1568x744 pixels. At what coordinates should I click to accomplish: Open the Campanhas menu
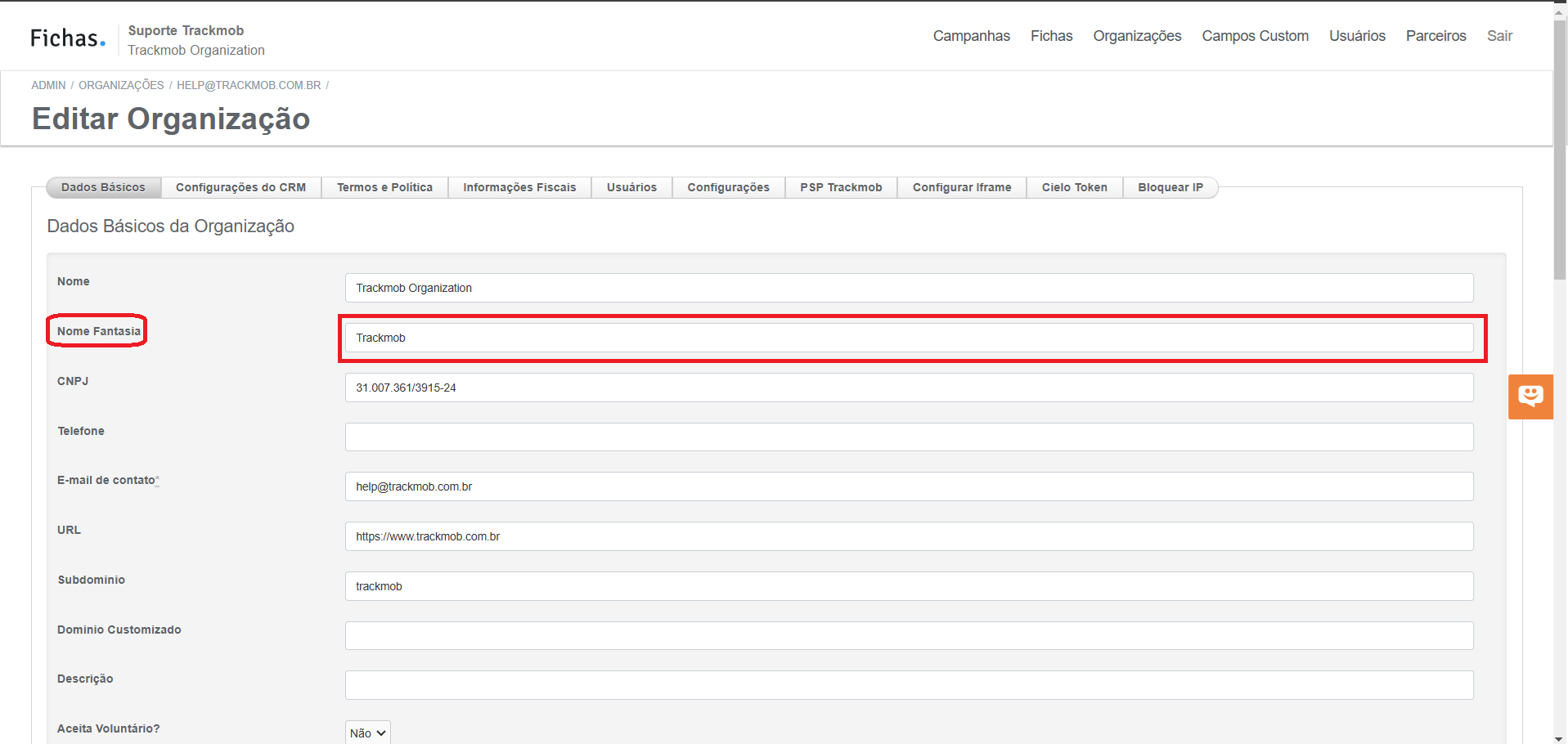pos(971,36)
